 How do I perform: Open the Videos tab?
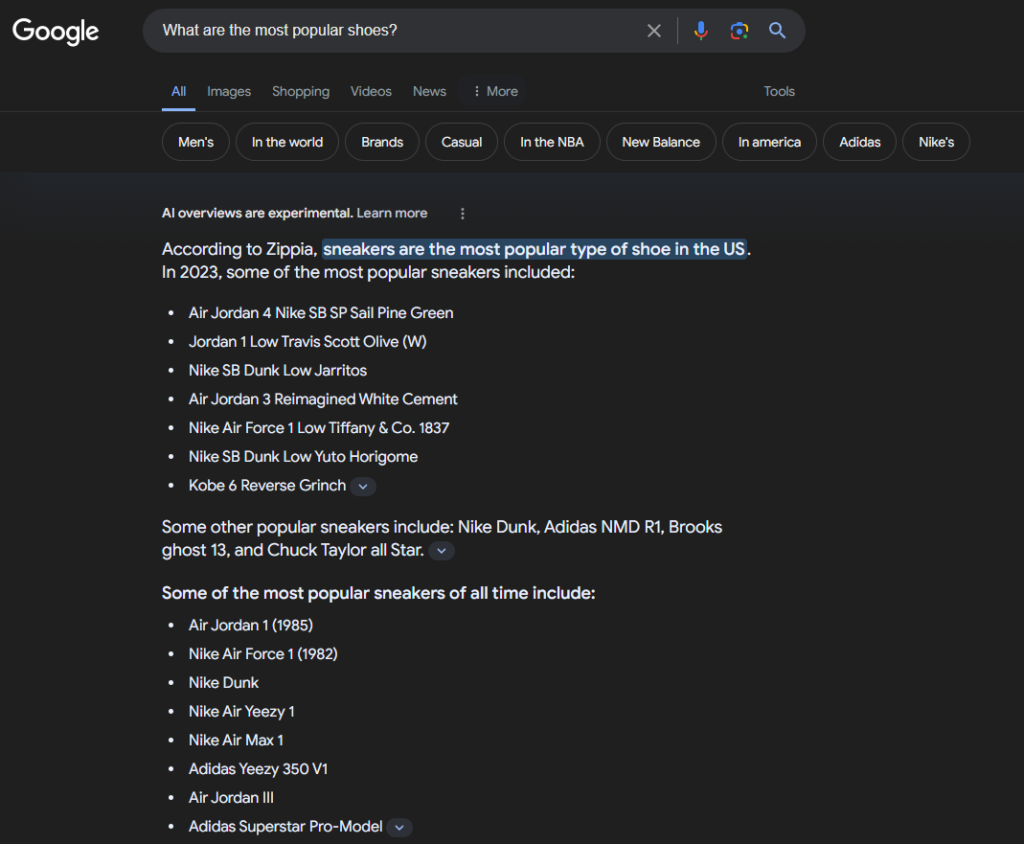coord(371,91)
